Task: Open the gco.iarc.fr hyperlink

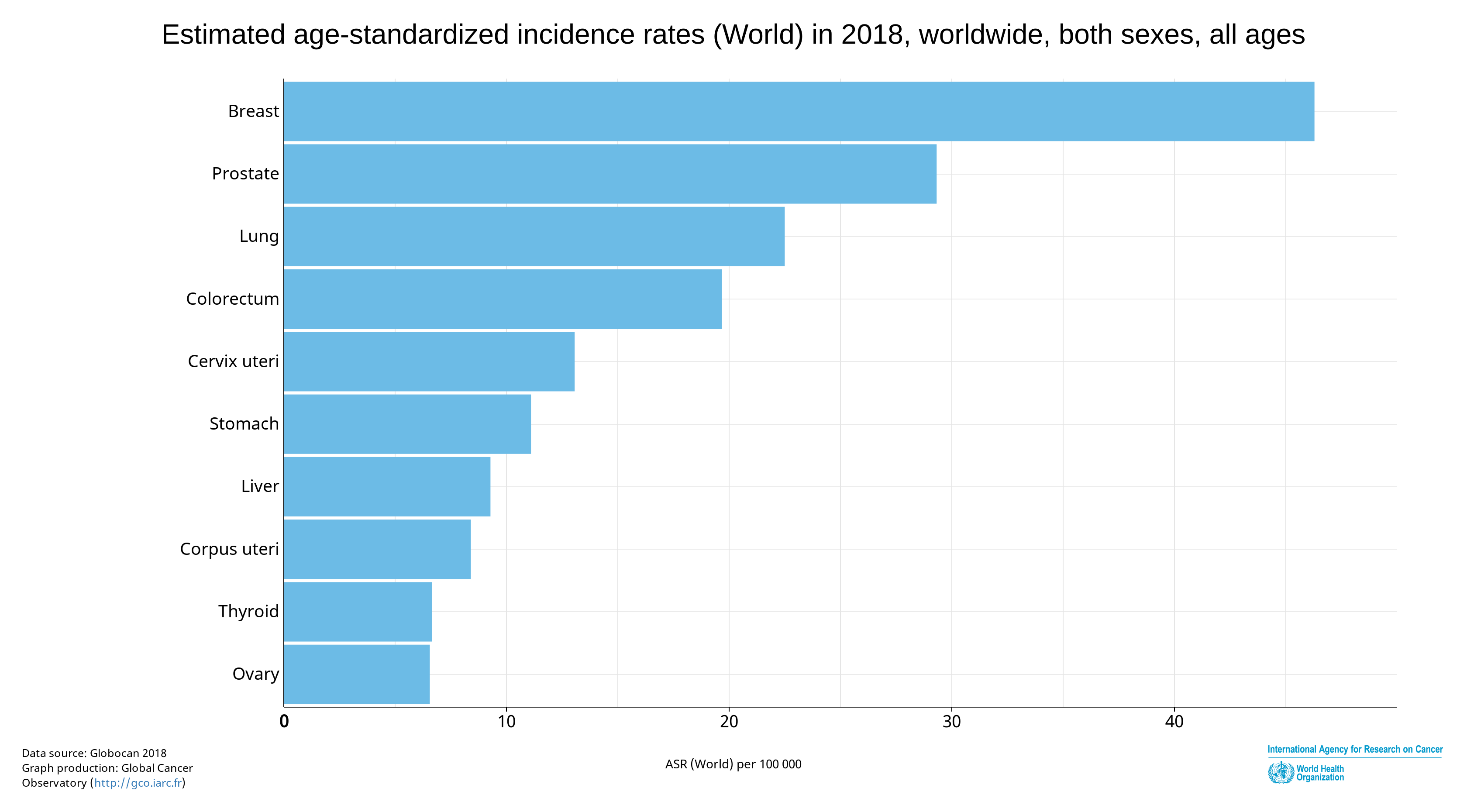Action: (x=138, y=783)
